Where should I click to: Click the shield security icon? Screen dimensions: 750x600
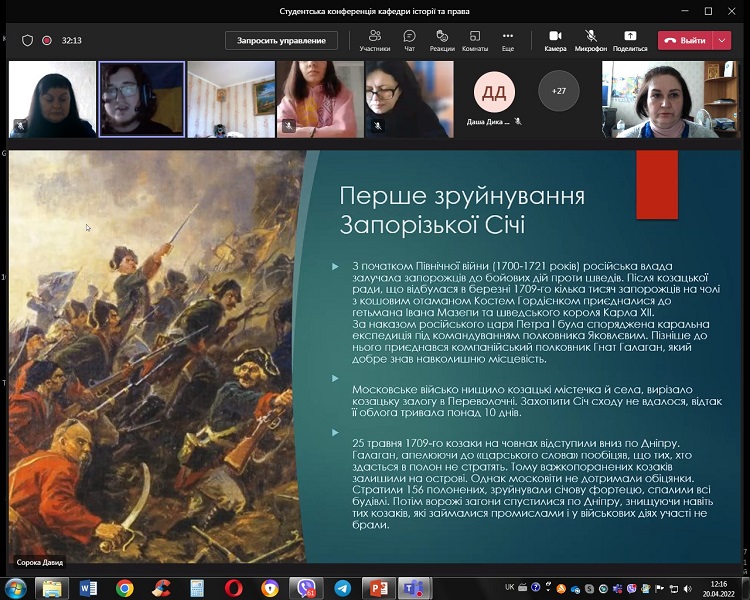tap(27, 41)
